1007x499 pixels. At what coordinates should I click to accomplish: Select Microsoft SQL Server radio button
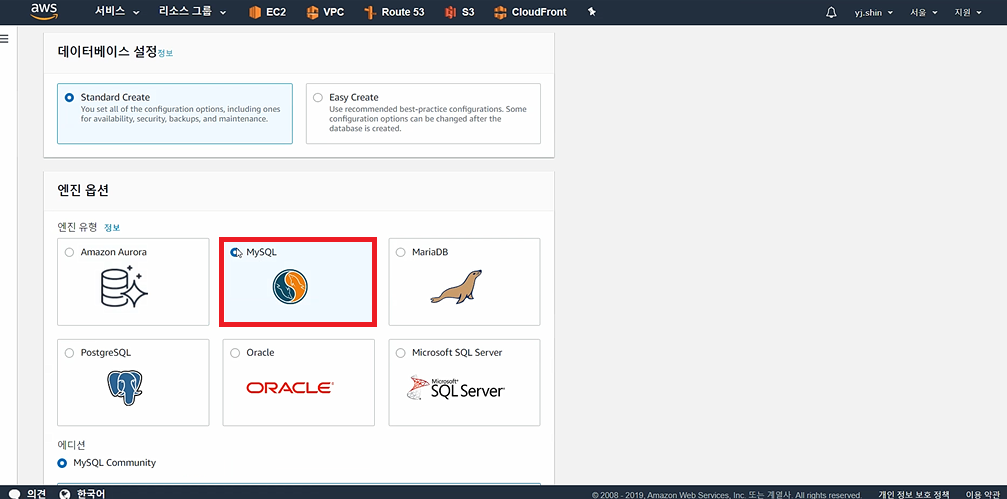point(401,353)
